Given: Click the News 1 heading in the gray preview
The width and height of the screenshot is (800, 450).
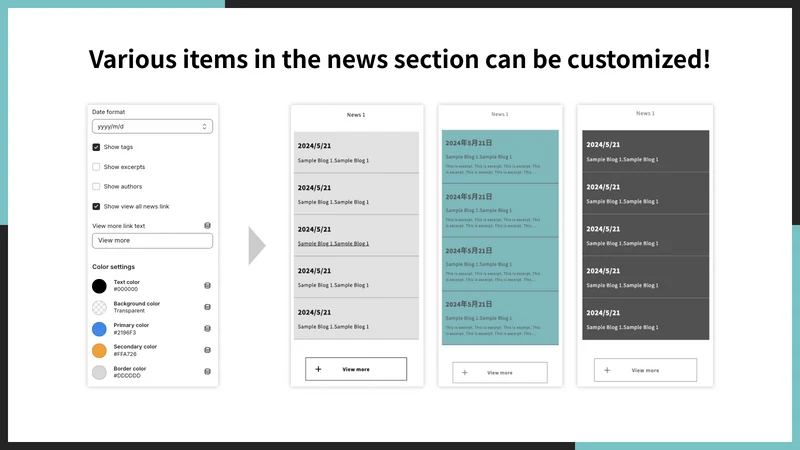Looking at the screenshot, I should point(356,115).
